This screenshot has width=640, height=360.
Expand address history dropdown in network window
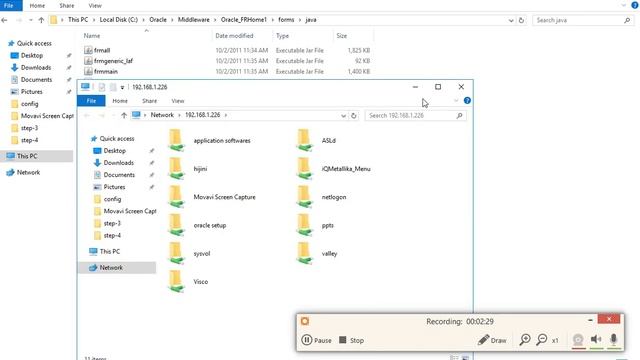point(343,116)
